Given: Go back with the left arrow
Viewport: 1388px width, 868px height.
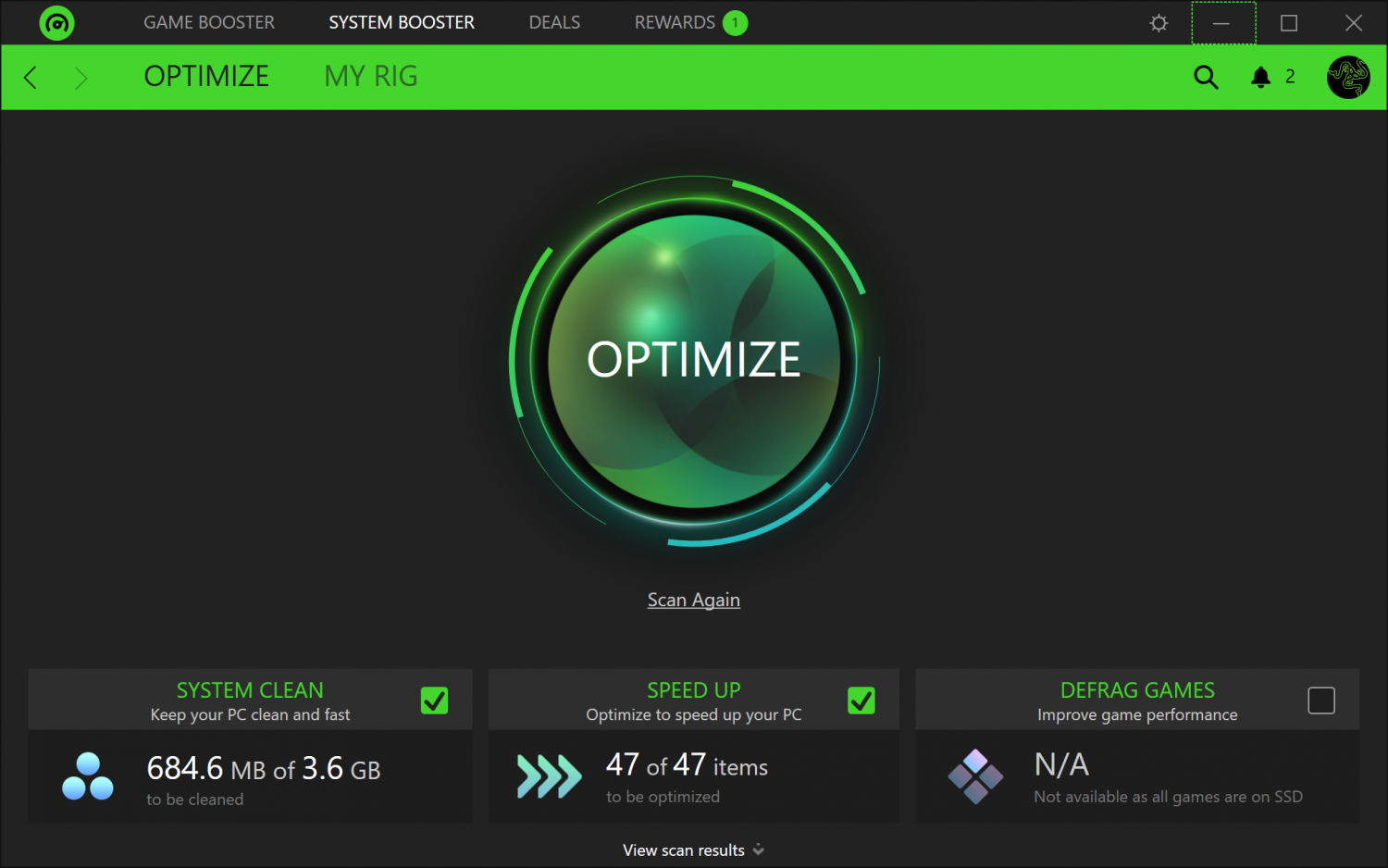Looking at the screenshot, I should 31,78.
